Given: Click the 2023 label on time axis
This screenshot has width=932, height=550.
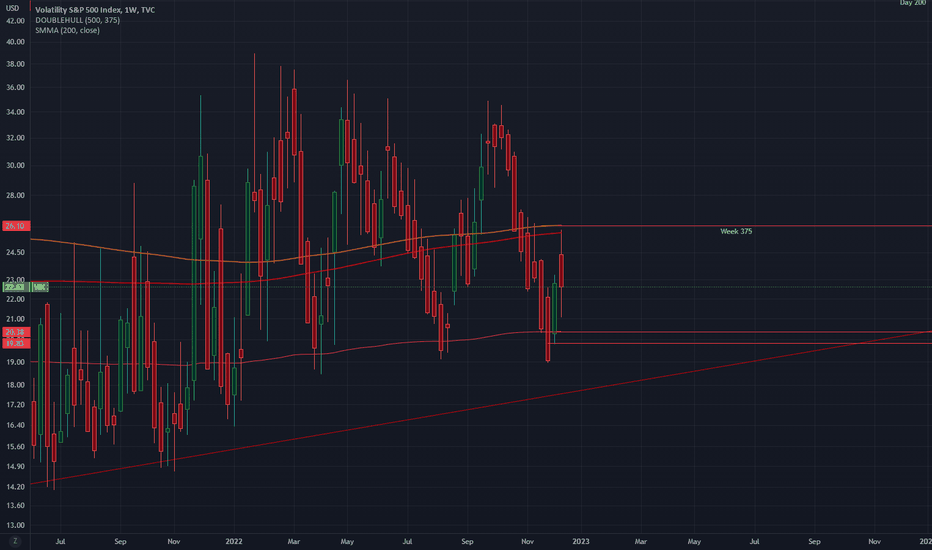Looking at the screenshot, I should [x=581, y=542].
